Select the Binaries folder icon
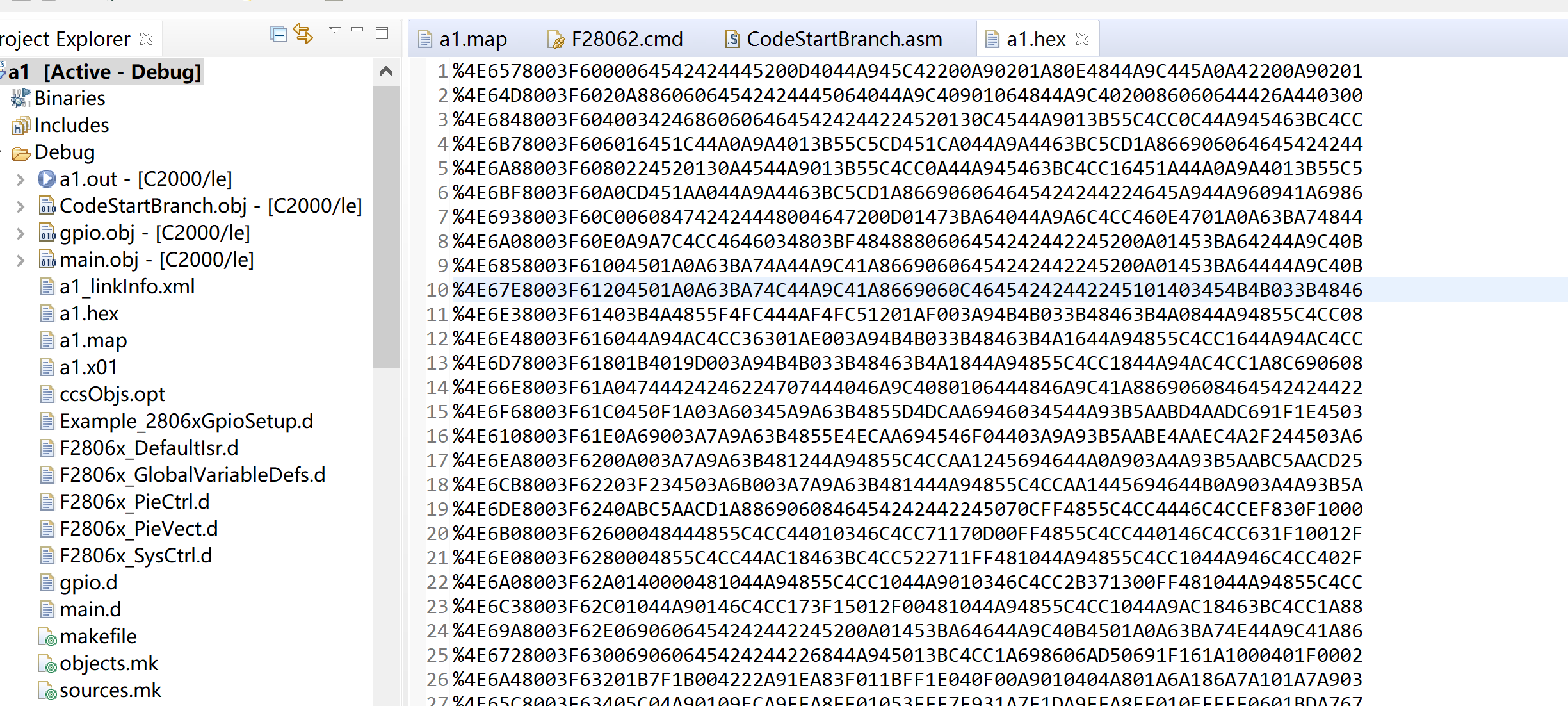Image resolution: width=1568 pixels, height=706 pixels. click(x=20, y=98)
